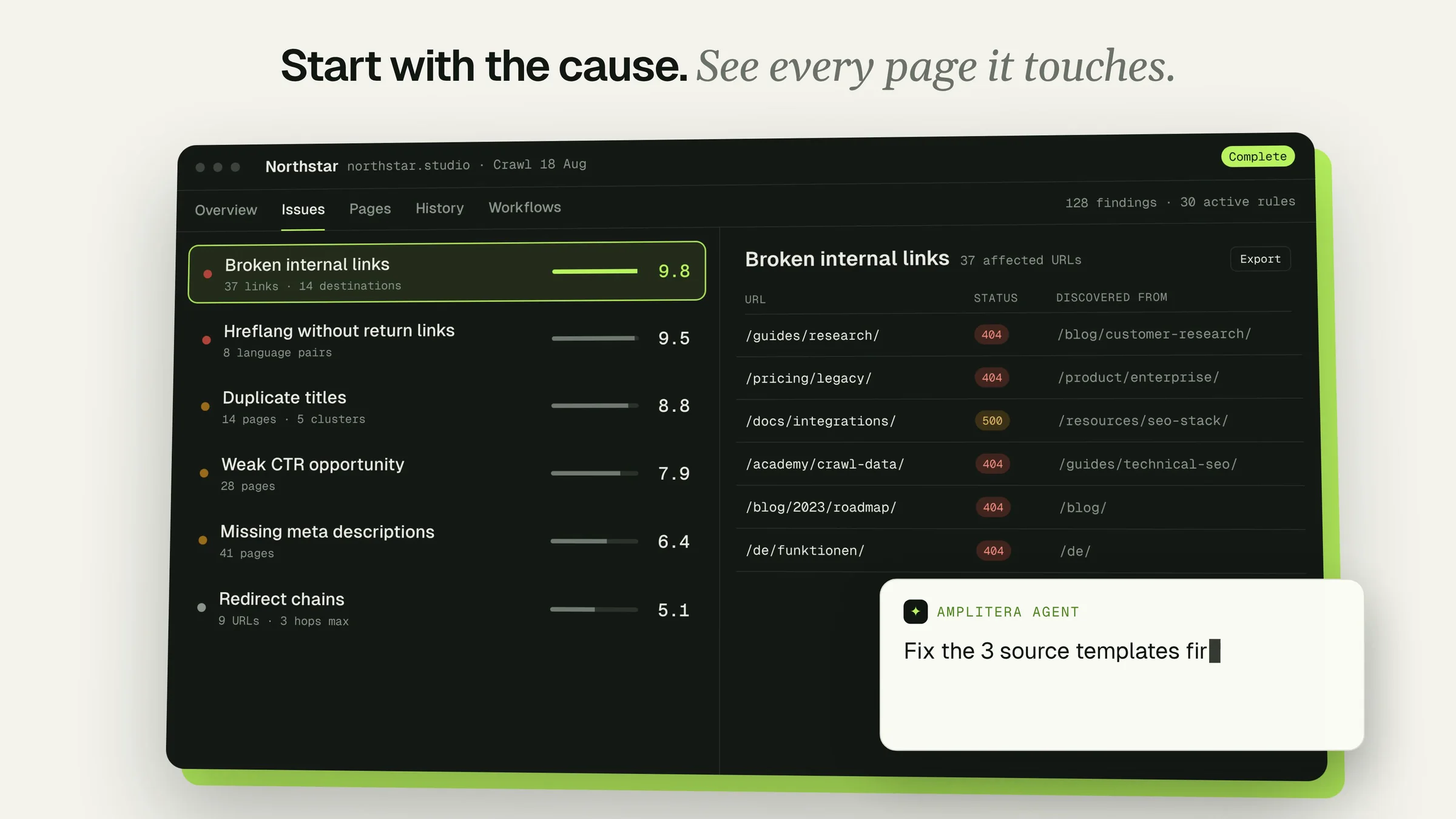Image resolution: width=1456 pixels, height=819 pixels.
Task: Open source page /blog/customer-research/
Action: (x=1154, y=334)
